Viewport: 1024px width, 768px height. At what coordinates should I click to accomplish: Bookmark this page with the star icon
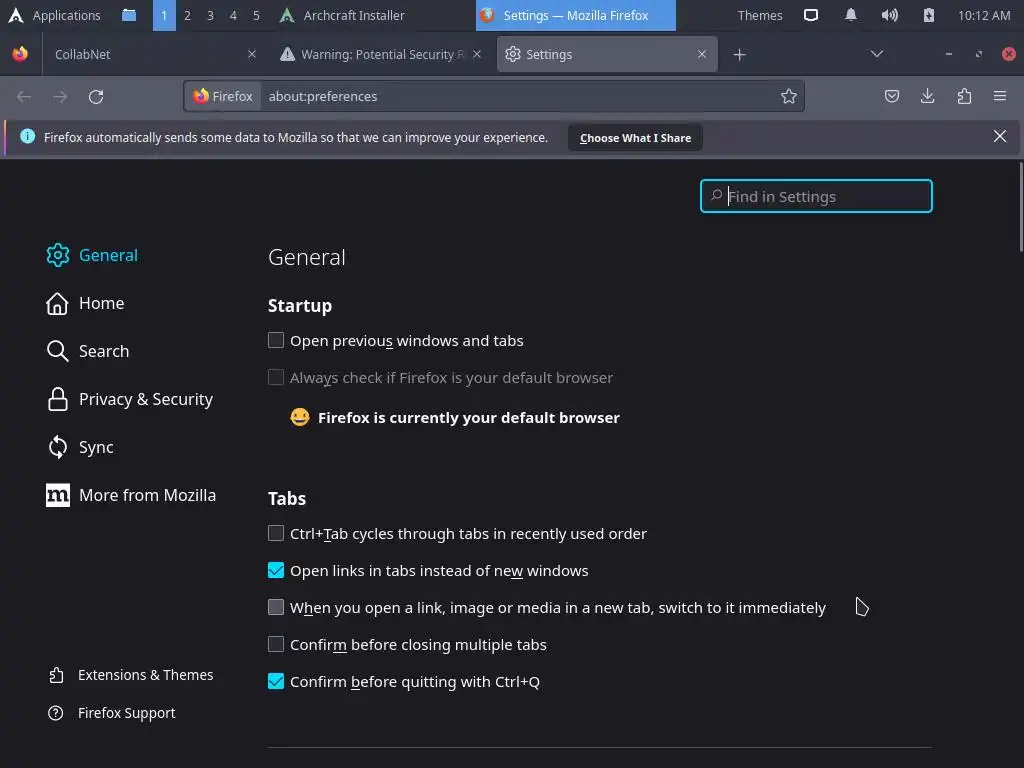point(789,96)
